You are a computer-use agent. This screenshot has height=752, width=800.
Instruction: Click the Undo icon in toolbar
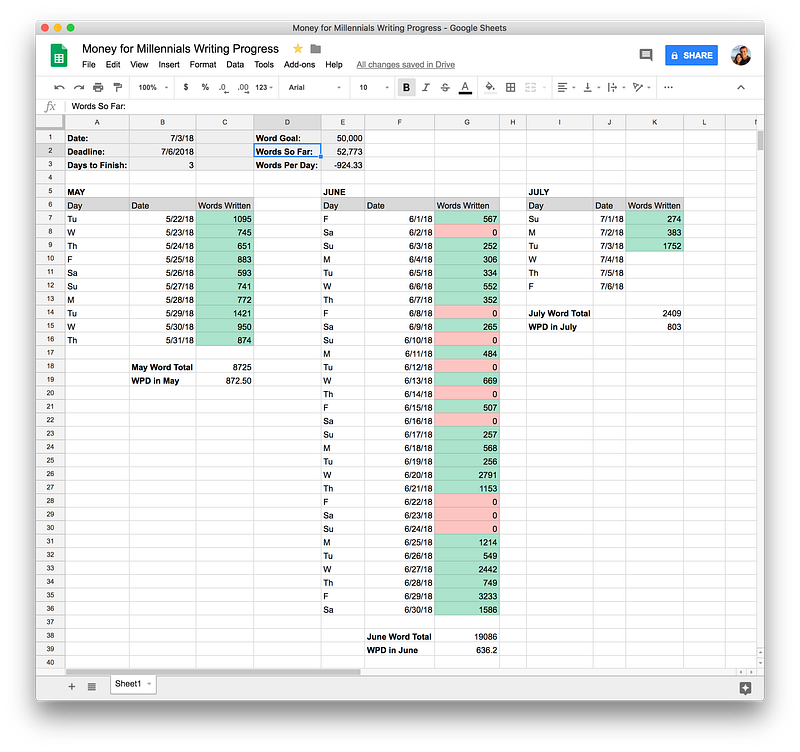click(59, 87)
